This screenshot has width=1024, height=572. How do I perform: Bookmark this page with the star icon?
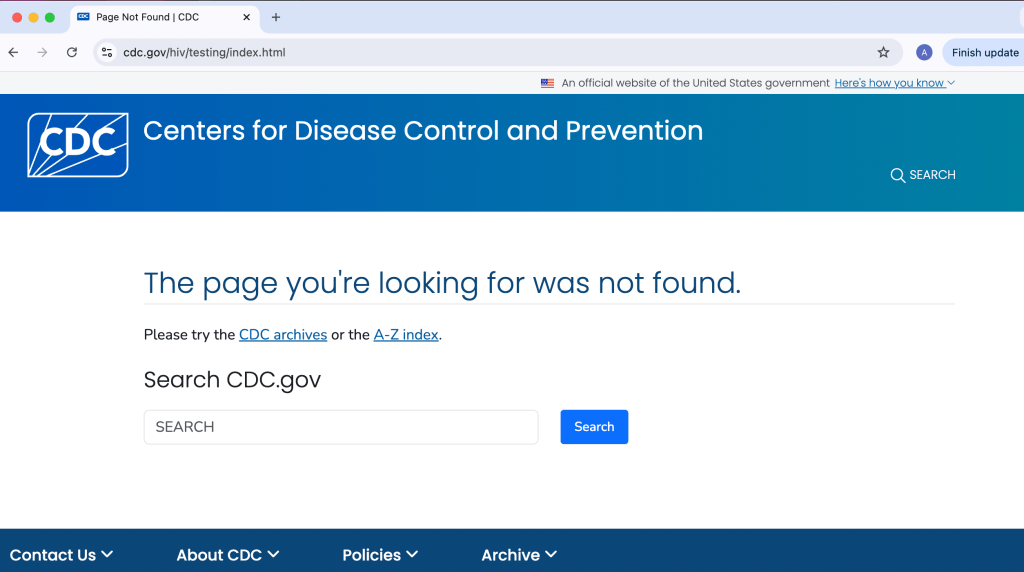[883, 52]
